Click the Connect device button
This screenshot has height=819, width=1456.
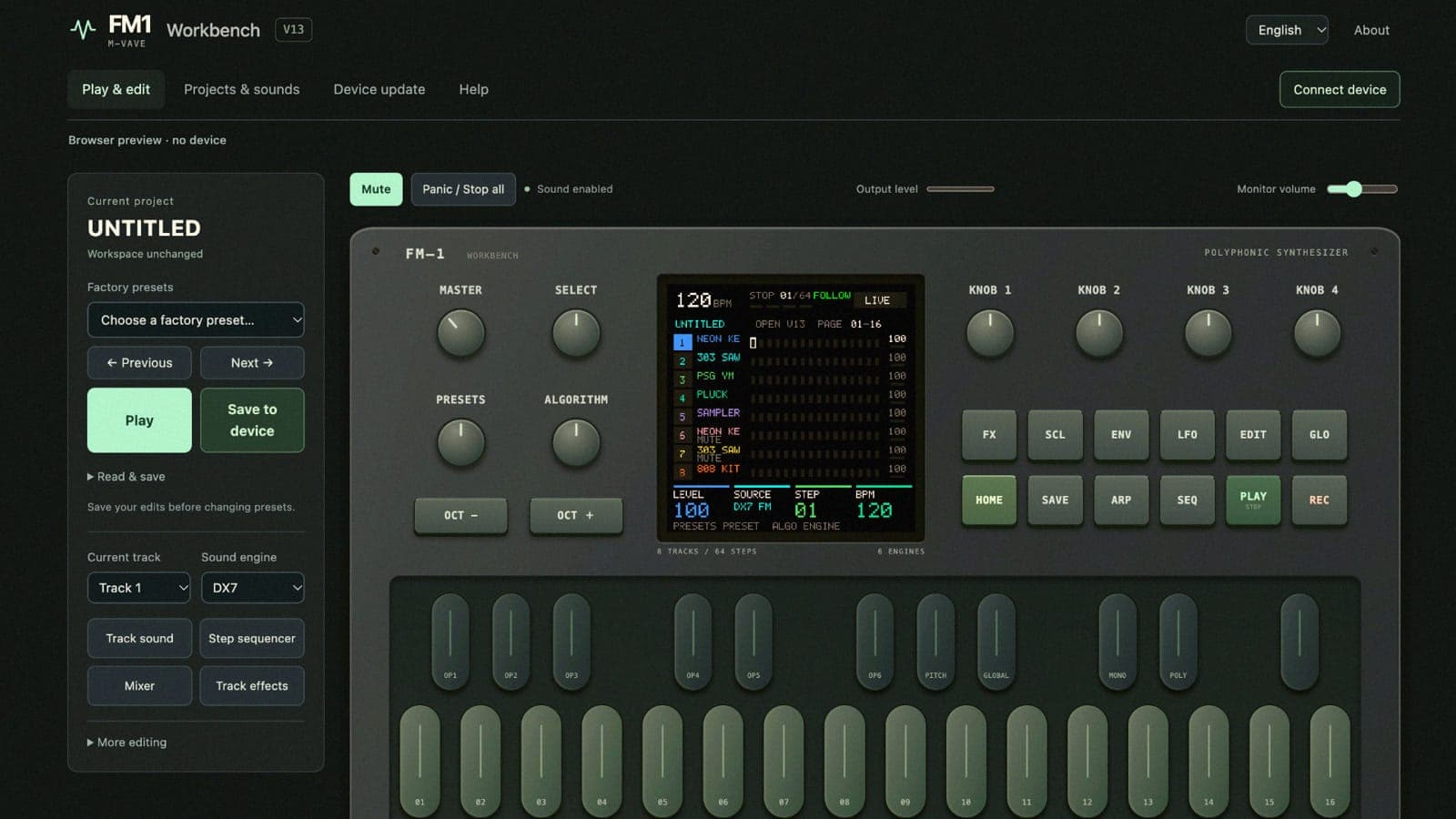(1340, 89)
